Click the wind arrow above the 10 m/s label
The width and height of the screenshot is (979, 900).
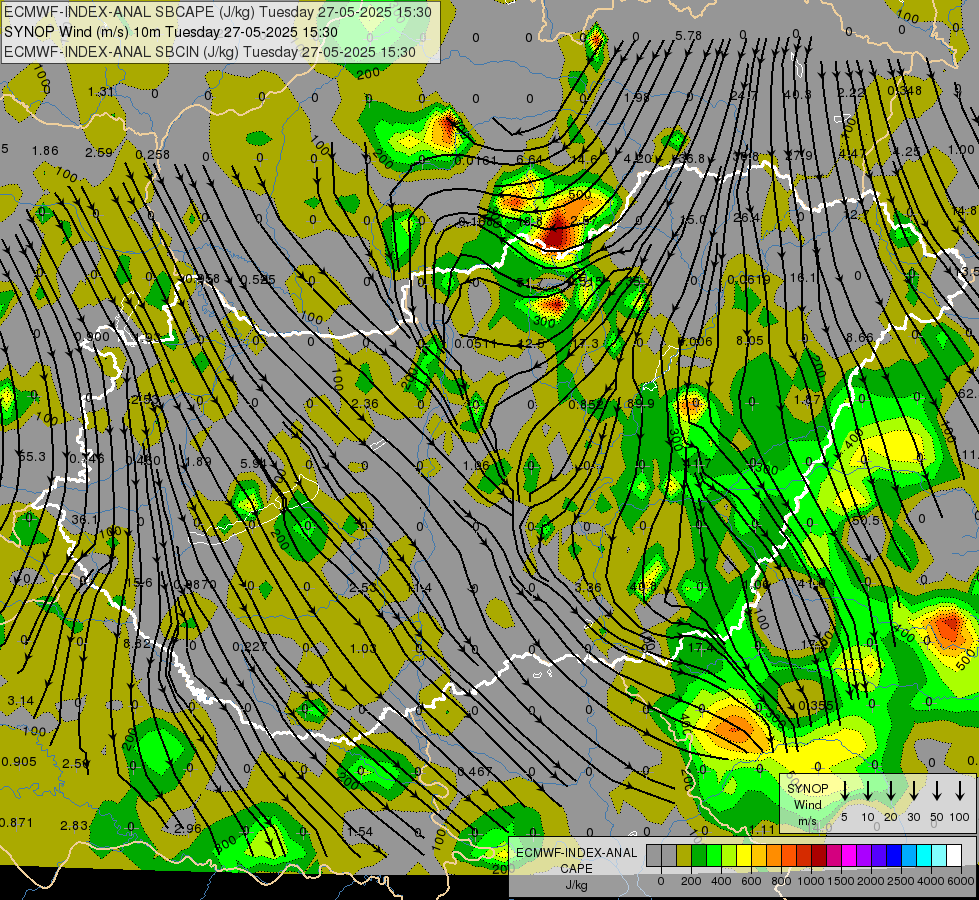pyautogui.click(x=868, y=791)
